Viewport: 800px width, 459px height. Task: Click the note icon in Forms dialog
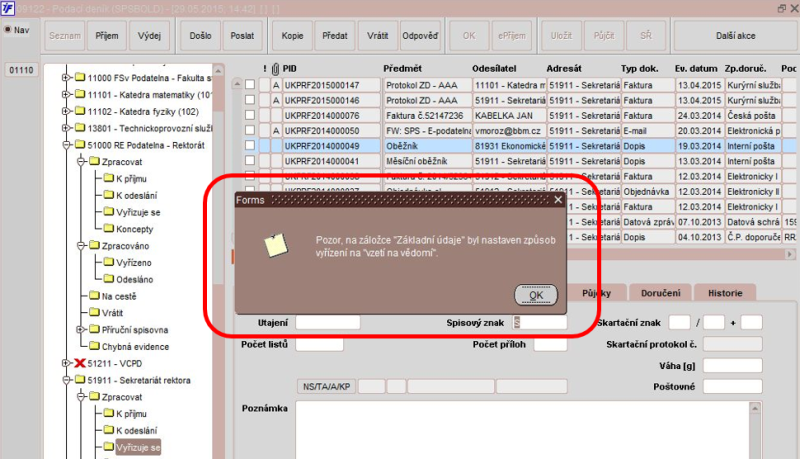(276, 245)
